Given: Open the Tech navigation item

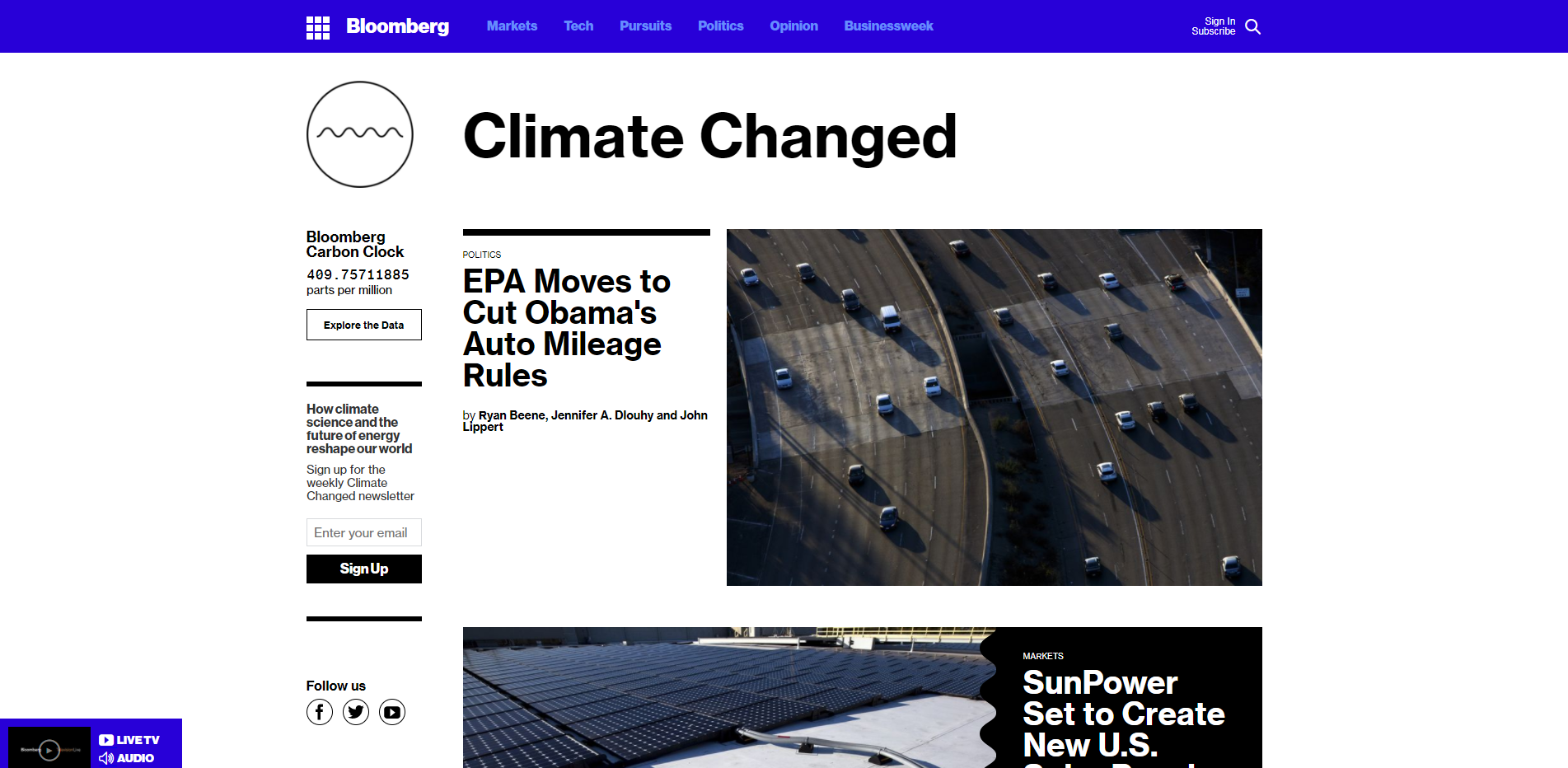Looking at the screenshot, I should pos(578,26).
